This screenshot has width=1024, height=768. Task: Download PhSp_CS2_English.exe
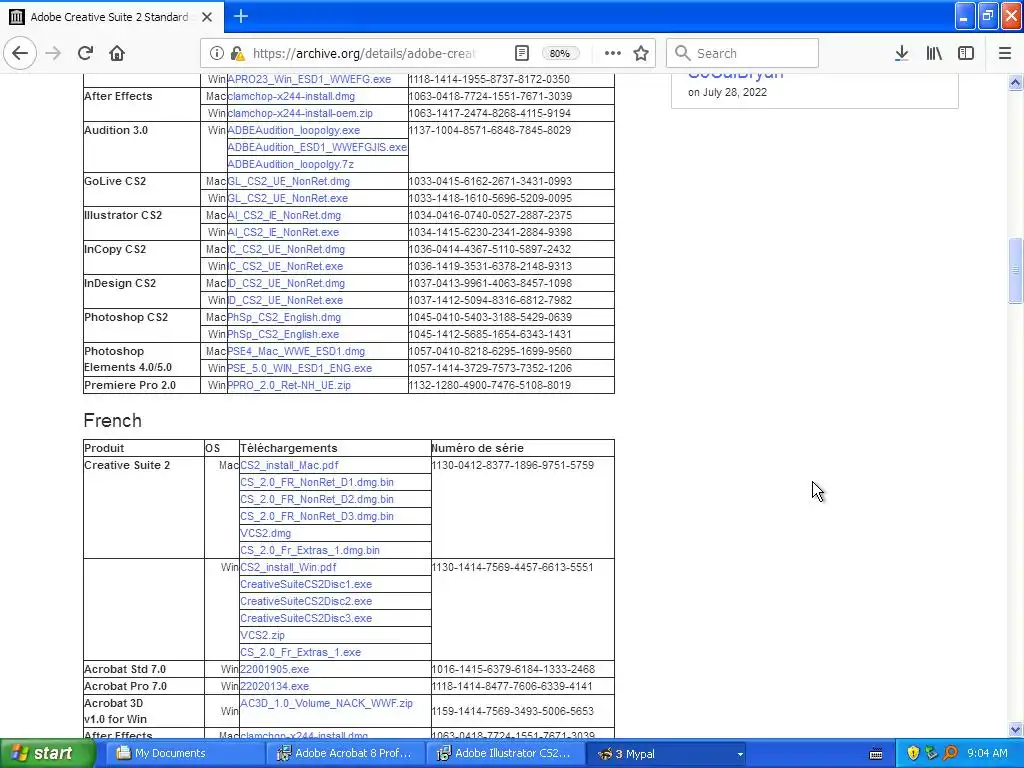coord(283,334)
